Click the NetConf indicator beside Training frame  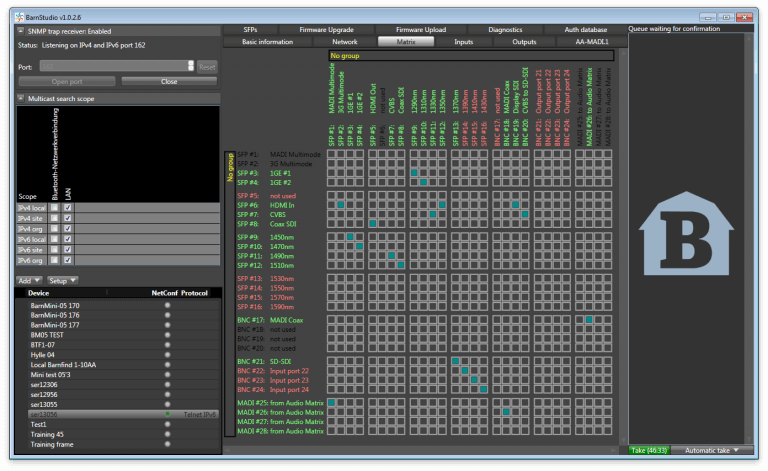167,442
